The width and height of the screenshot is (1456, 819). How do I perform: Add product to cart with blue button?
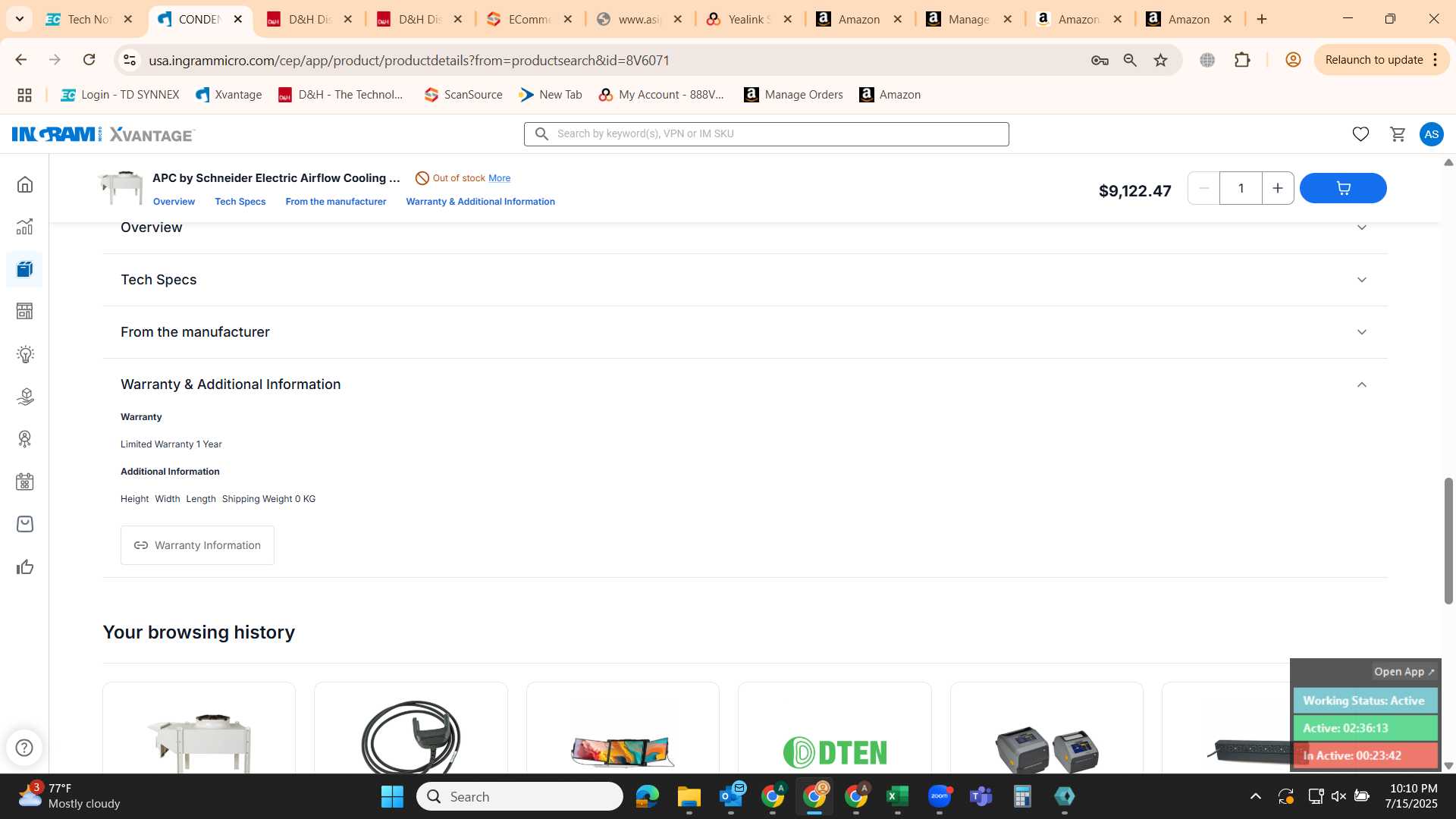pos(1343,188)
